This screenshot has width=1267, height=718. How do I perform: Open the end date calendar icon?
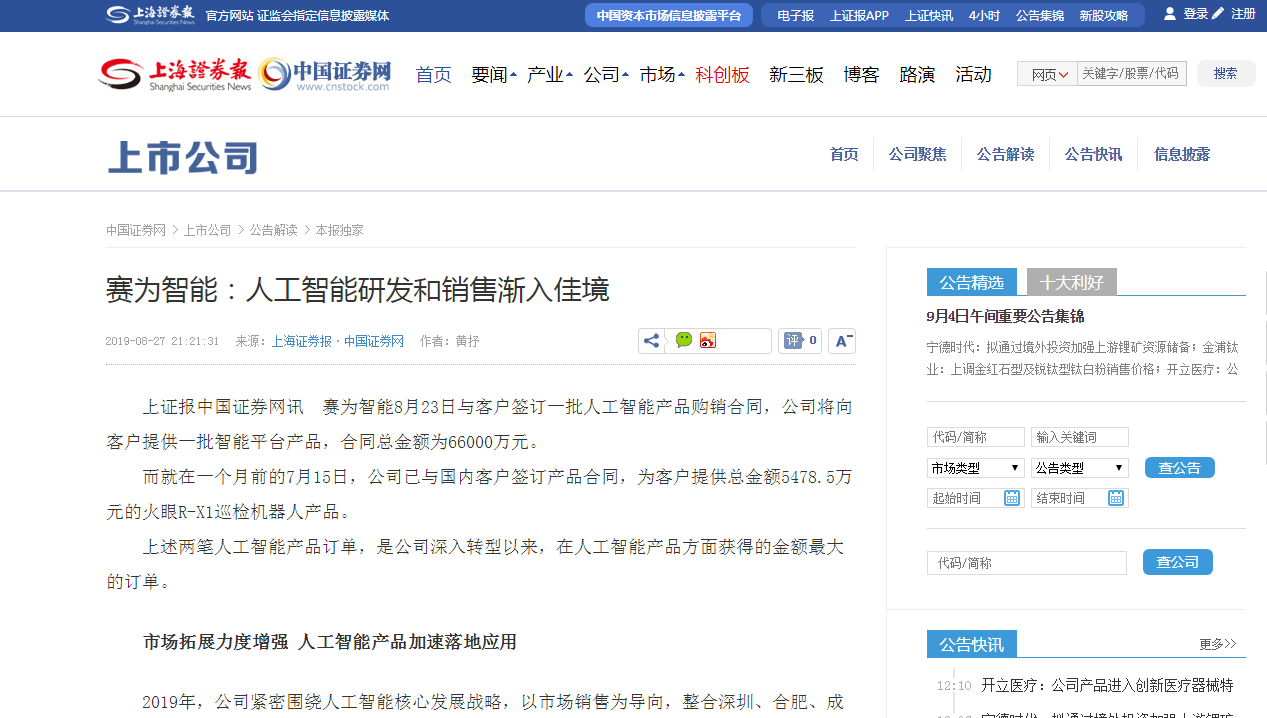1116,498
